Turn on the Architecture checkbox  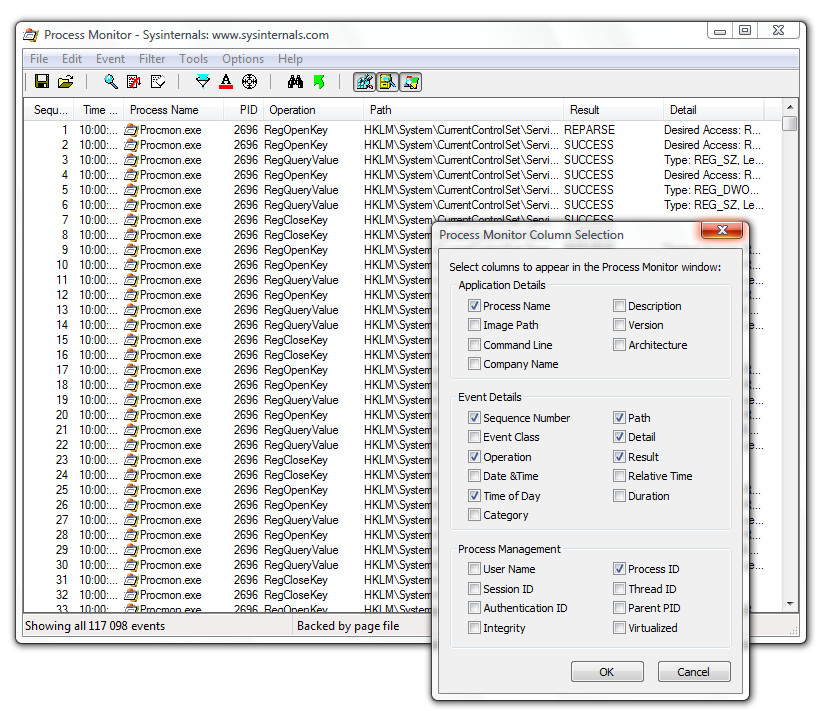619,345
